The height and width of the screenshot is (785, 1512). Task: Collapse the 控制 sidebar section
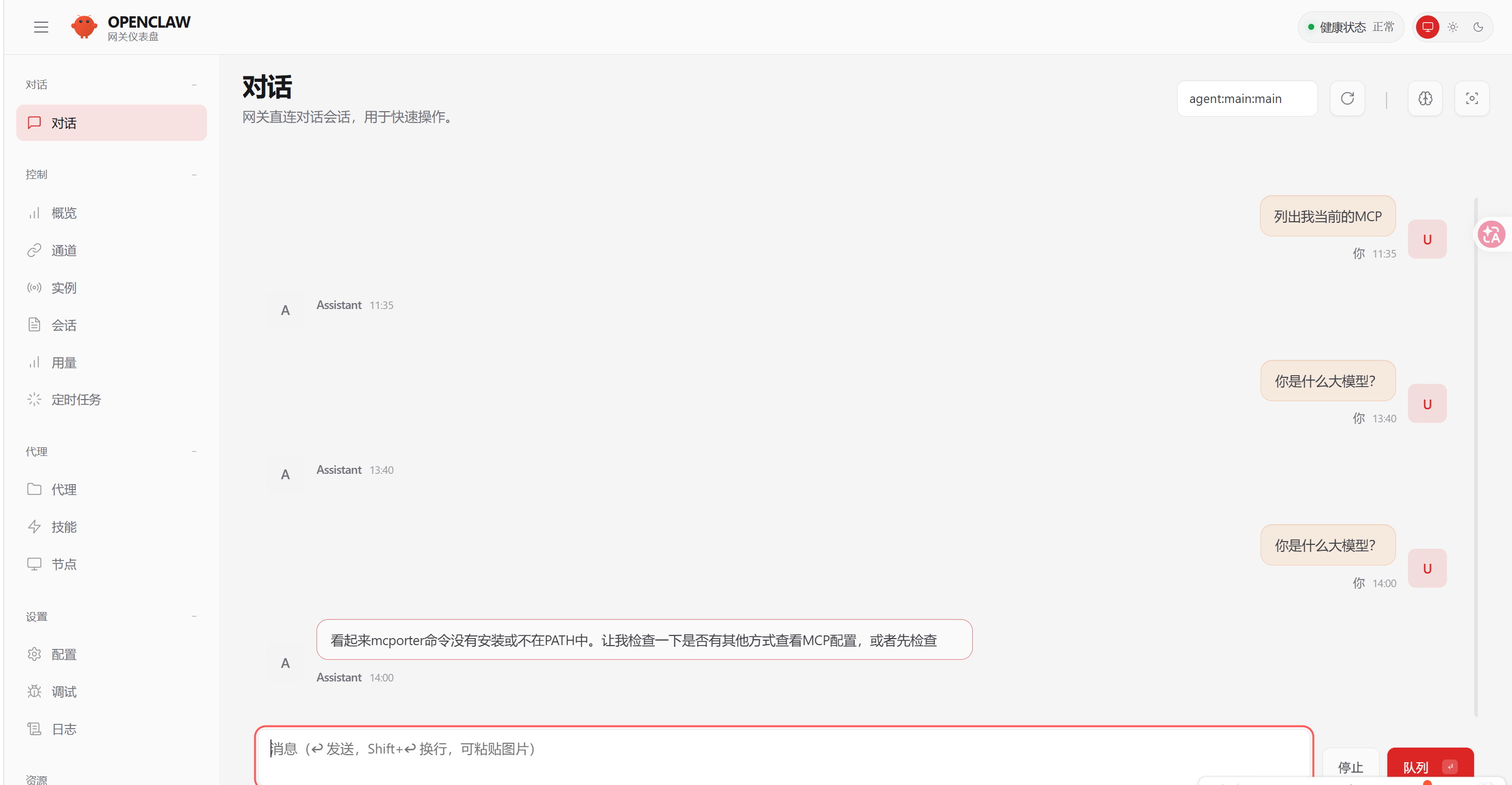[193, 175]
